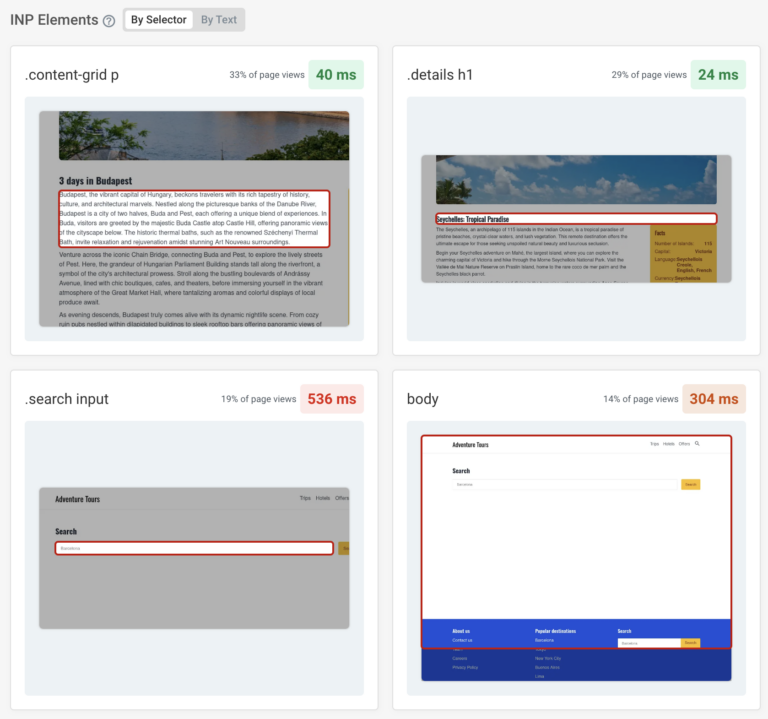
Task: Click the 304 ms INP badge
Action: point(714,399)
